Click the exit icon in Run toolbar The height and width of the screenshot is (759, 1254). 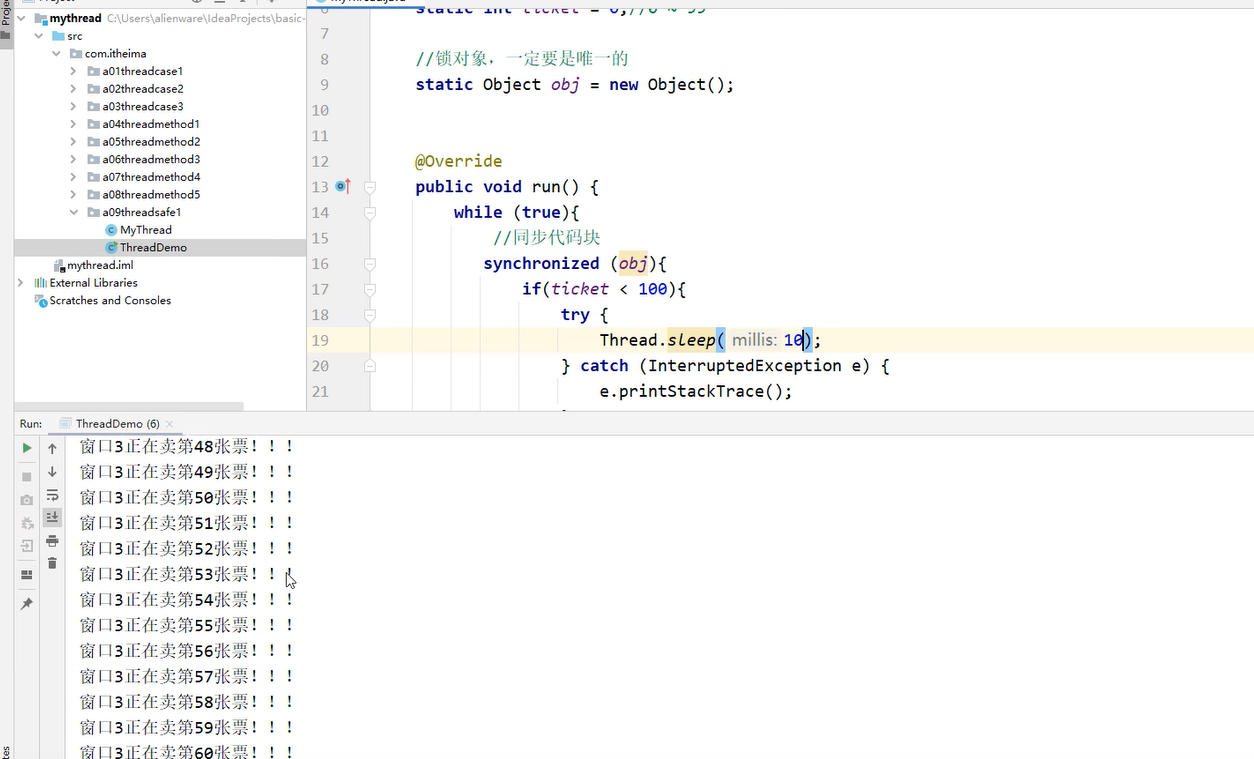[27, 546]
